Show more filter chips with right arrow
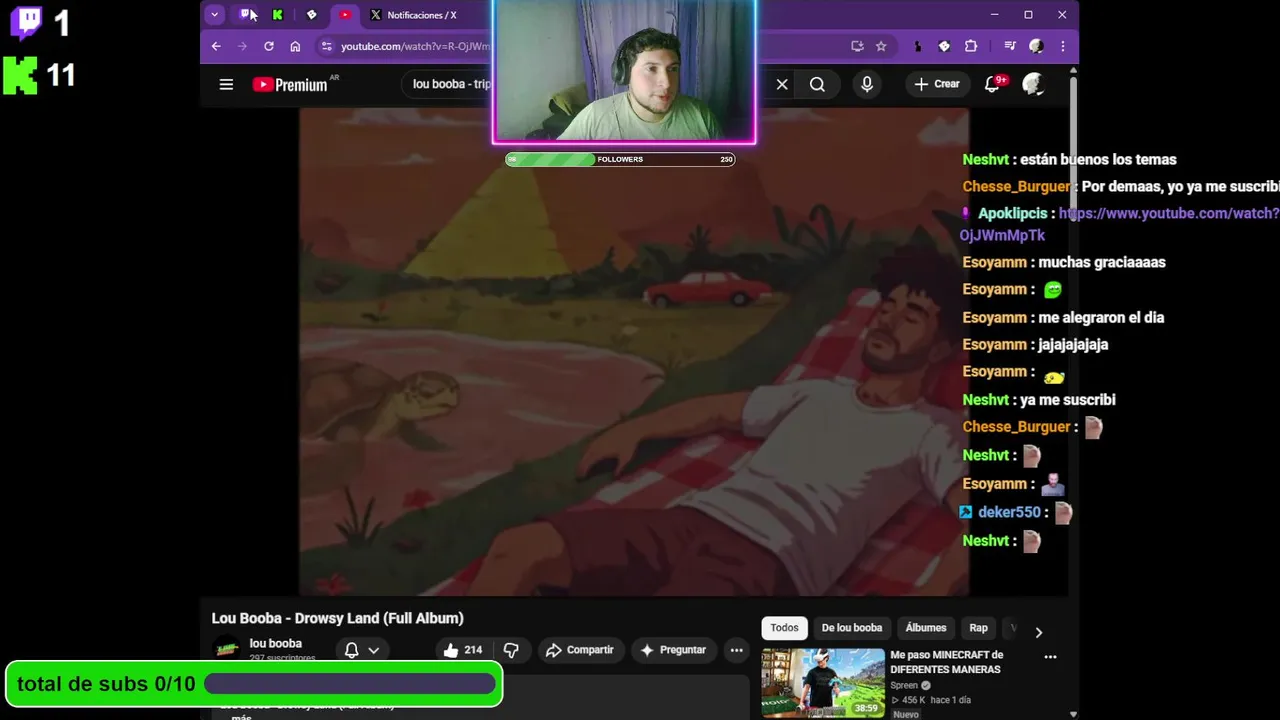This screenshot has height=720, width=1280. click(1038, 632)
